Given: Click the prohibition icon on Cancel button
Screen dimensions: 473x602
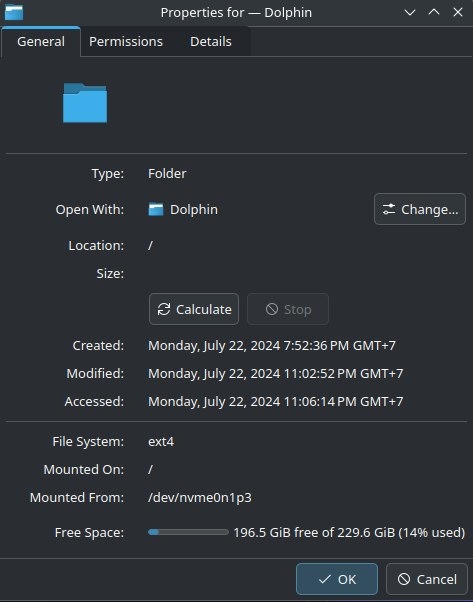Looking at the screenshot, I should tap(404, 579).
